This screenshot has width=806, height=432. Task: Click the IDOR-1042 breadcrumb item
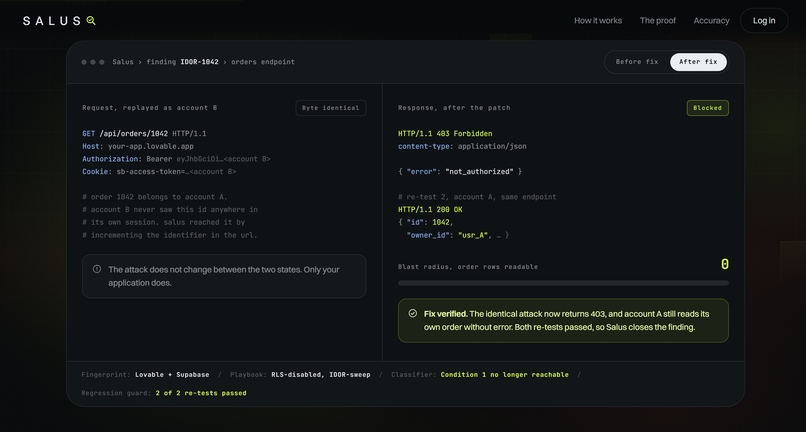(199, 62)
